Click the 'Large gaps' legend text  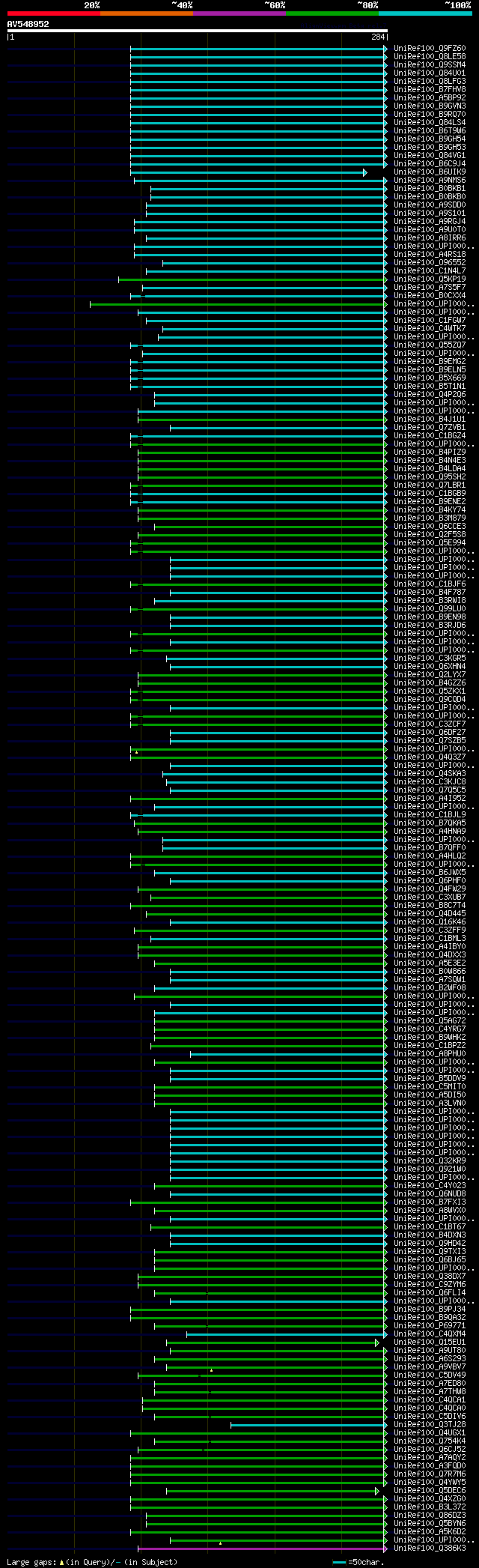click(31, 1562)
